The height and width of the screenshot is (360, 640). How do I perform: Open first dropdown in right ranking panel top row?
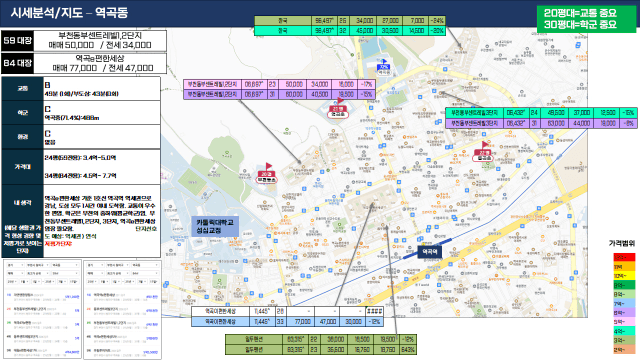(95, 265)
